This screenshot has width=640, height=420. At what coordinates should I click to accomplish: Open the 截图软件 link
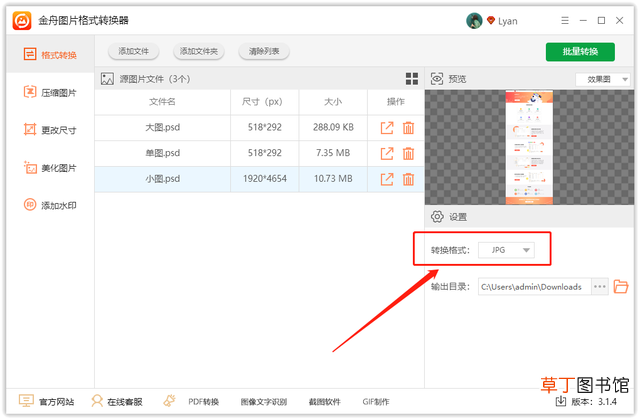tap(324, 402)
